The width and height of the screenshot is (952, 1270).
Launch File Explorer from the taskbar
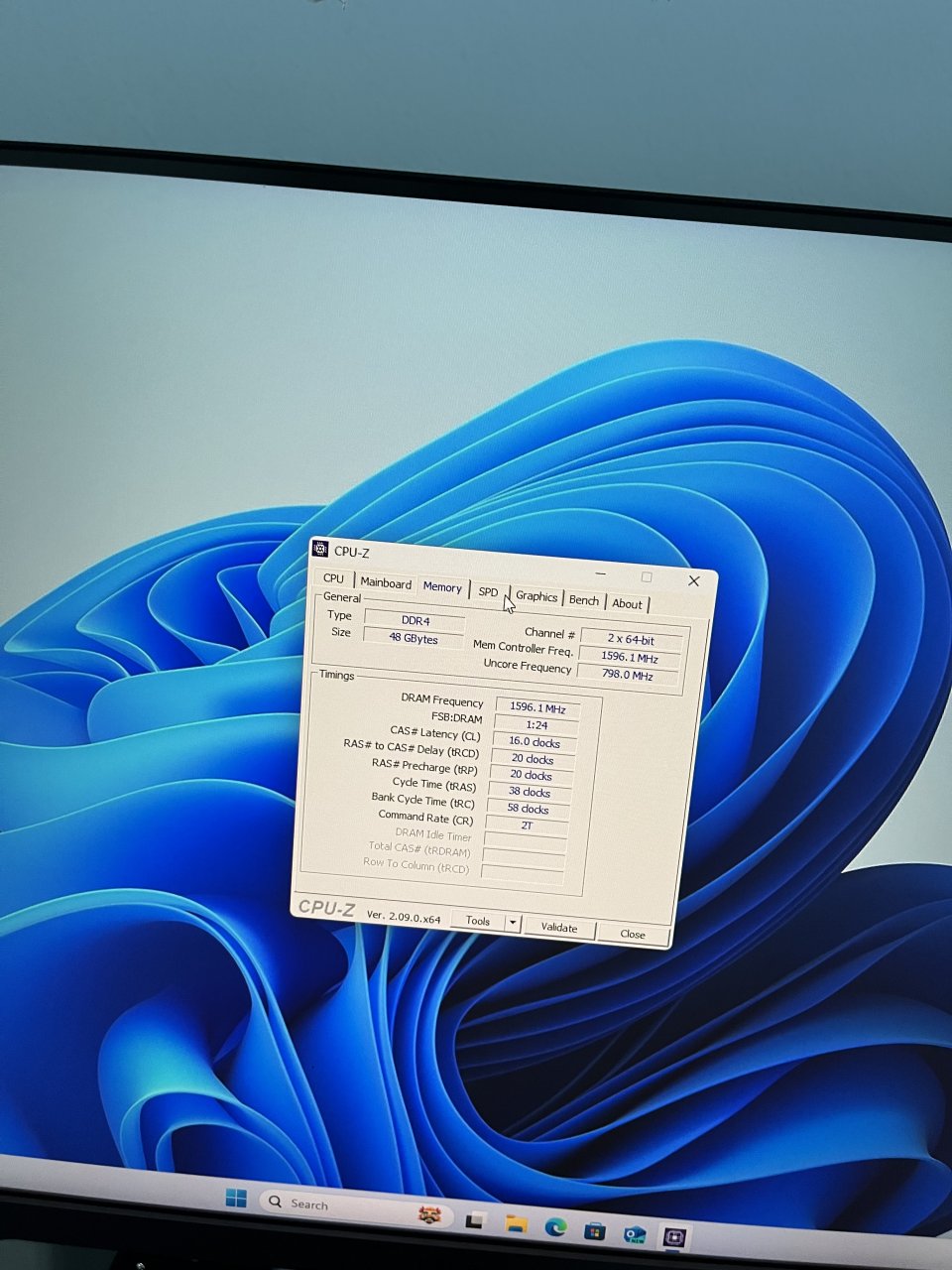tap(516, 1224)
